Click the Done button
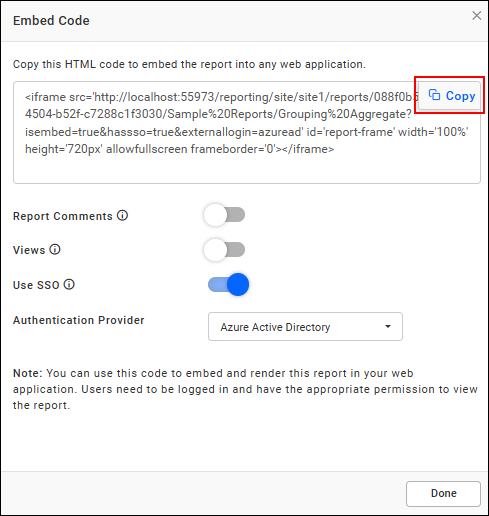Viewport: 489px width, 516px height. click(x=443, y=493)
